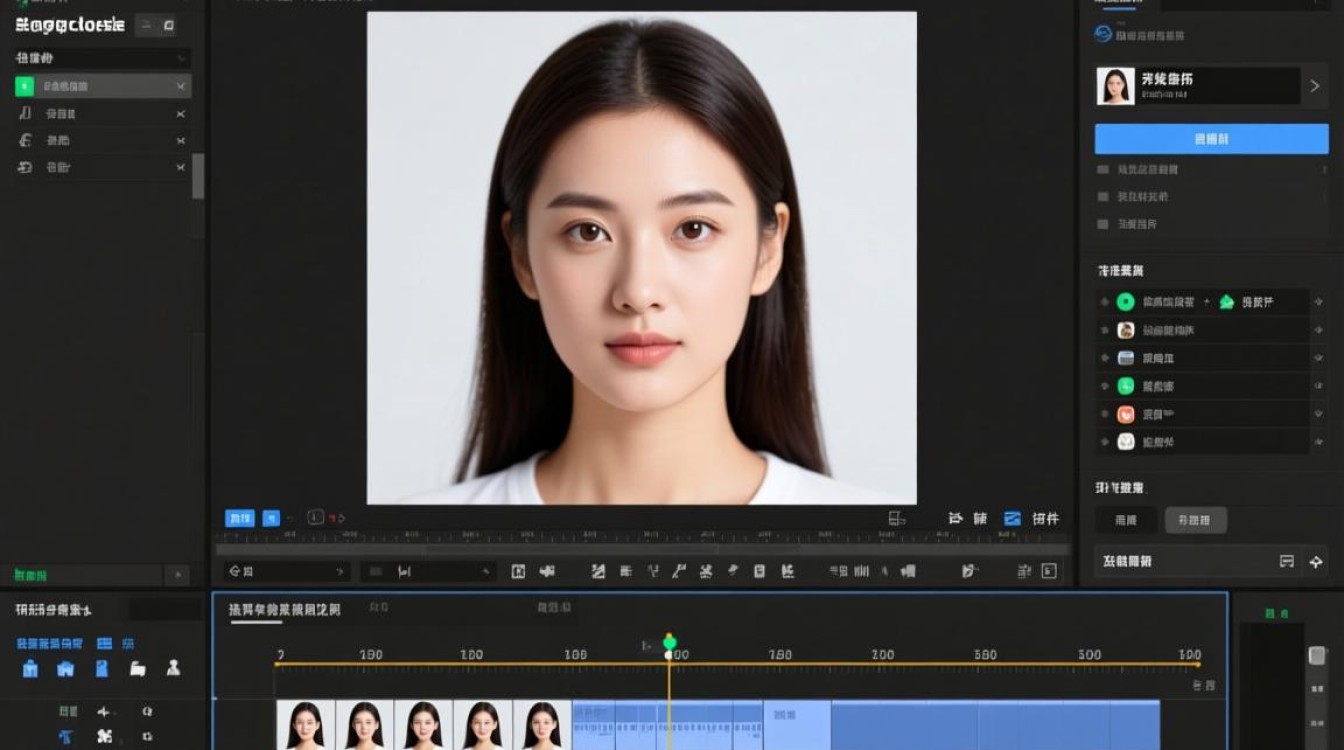
Task: Toggle the dot left of the blue-gray picture row
Action: pos(1104,358)
